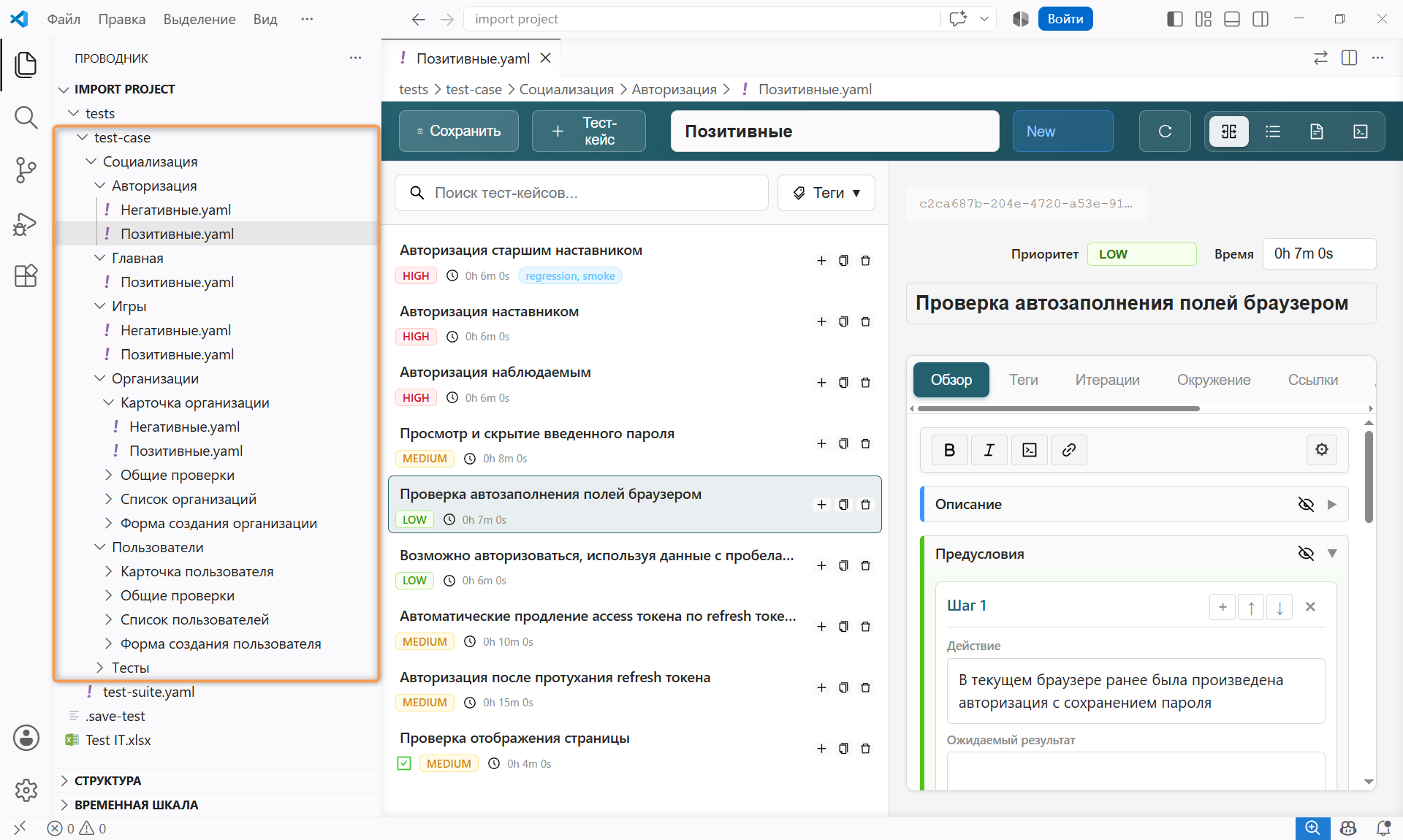Open the Source Control view

pyautogui.click(x=26, y=170)
